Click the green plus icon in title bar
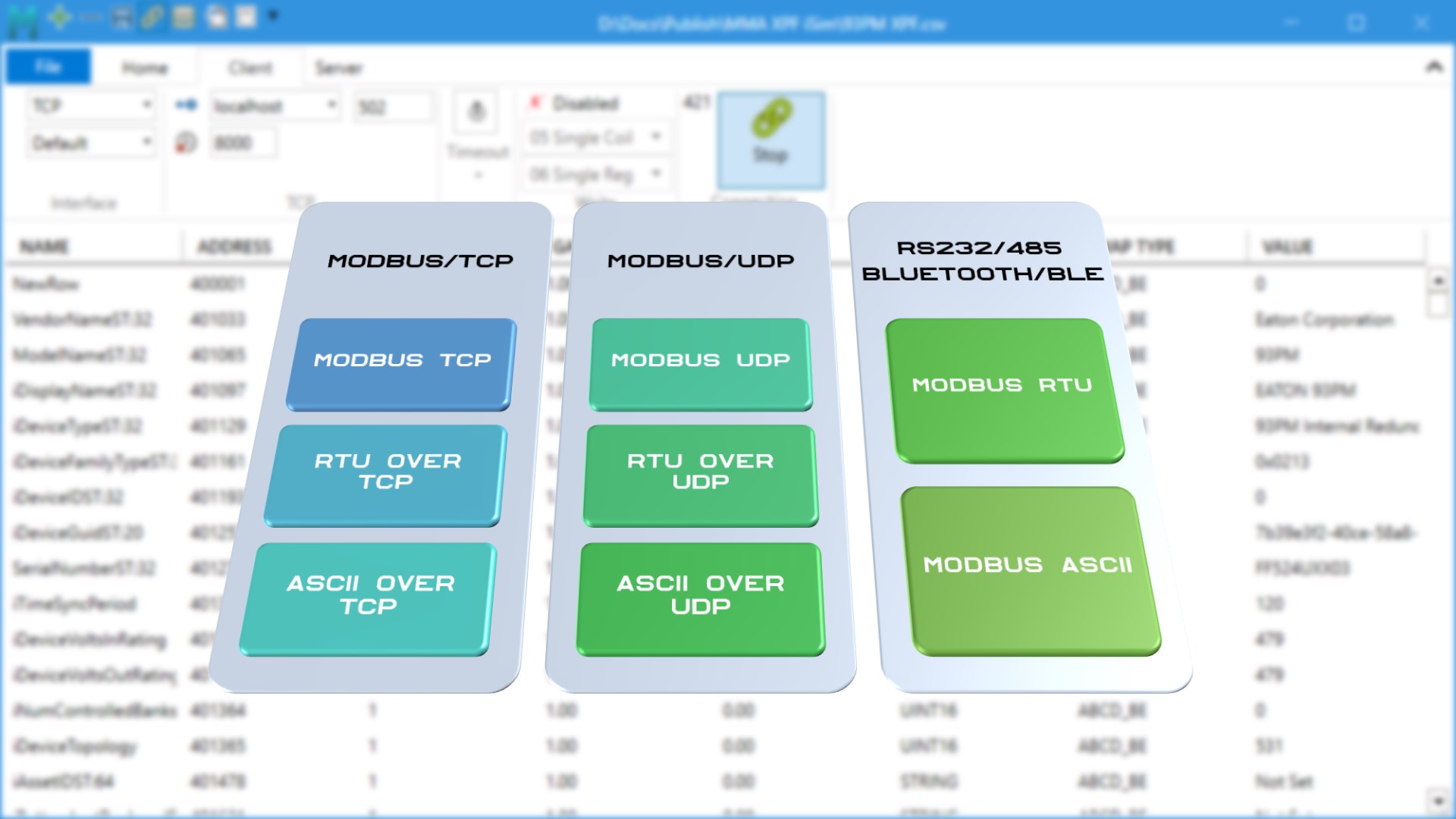 pos(59,17)
